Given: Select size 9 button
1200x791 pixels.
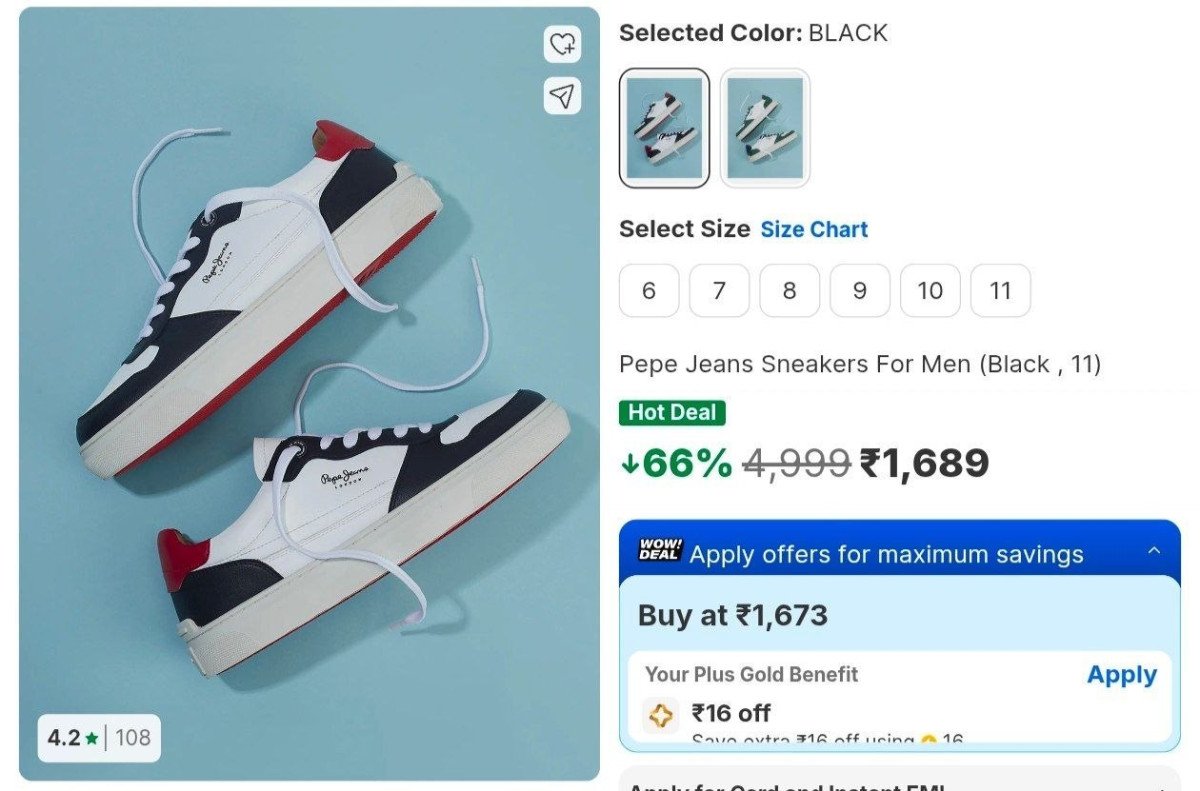Looking at the screenshot, I should pos(860,291).
